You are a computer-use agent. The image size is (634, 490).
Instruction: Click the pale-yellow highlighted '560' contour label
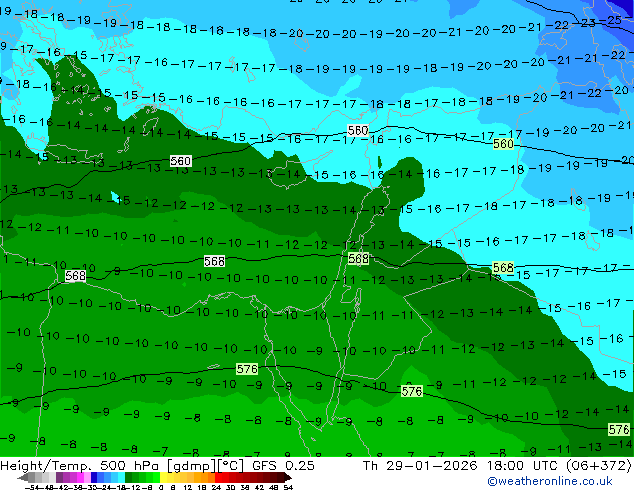[x=503, y=144]
